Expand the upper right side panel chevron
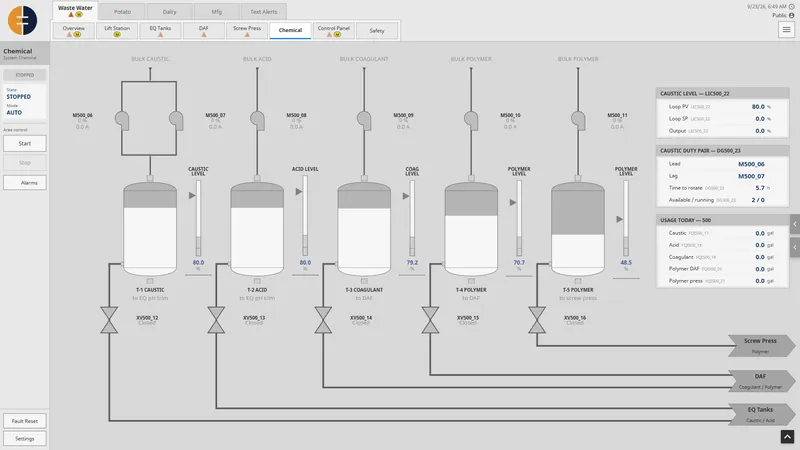The image size is (800, 450). pos(794,224)
